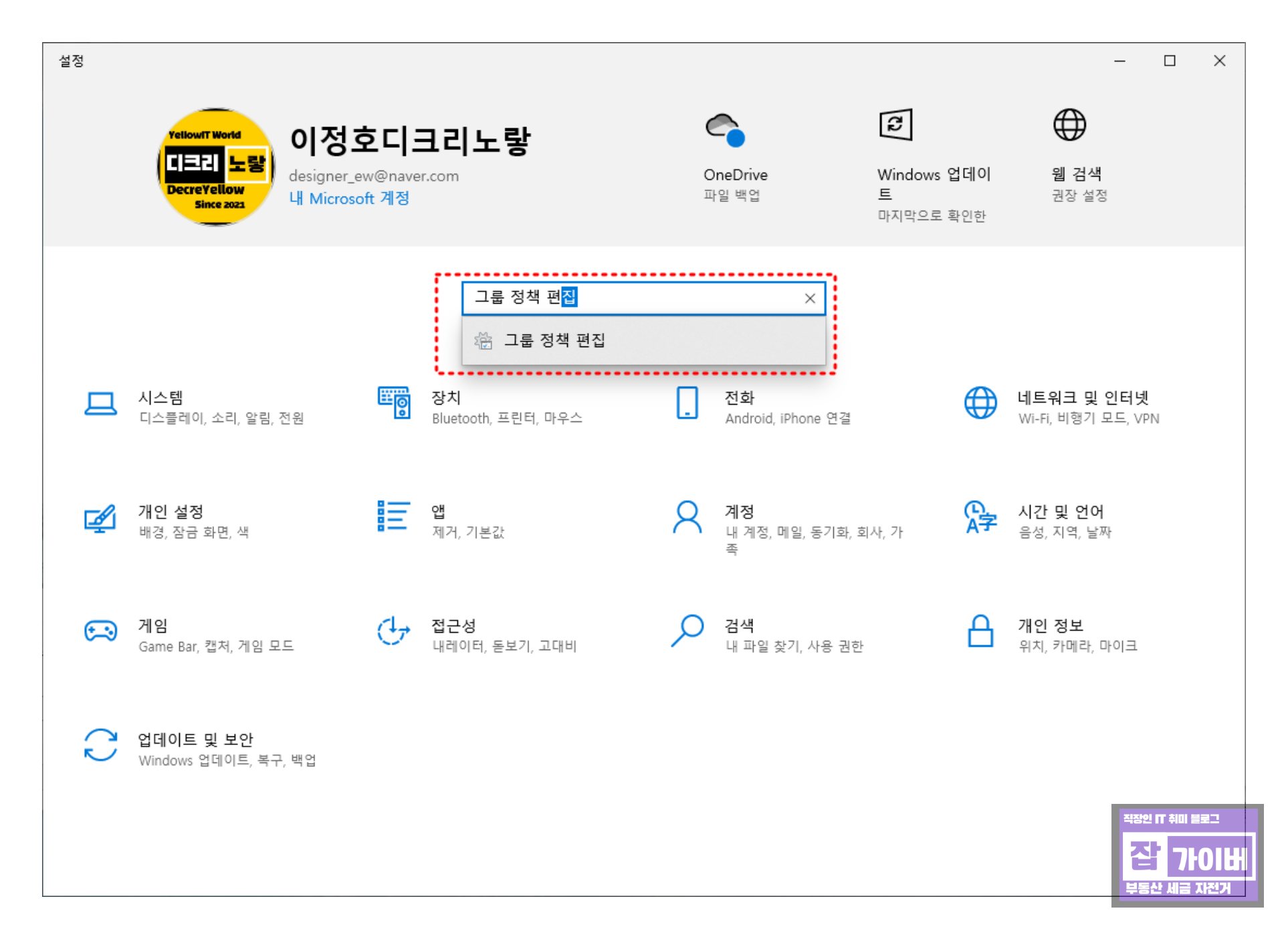Viewport: 1288px width, 939px height.
Task: Open Devices settings icon
Action: 393,403
